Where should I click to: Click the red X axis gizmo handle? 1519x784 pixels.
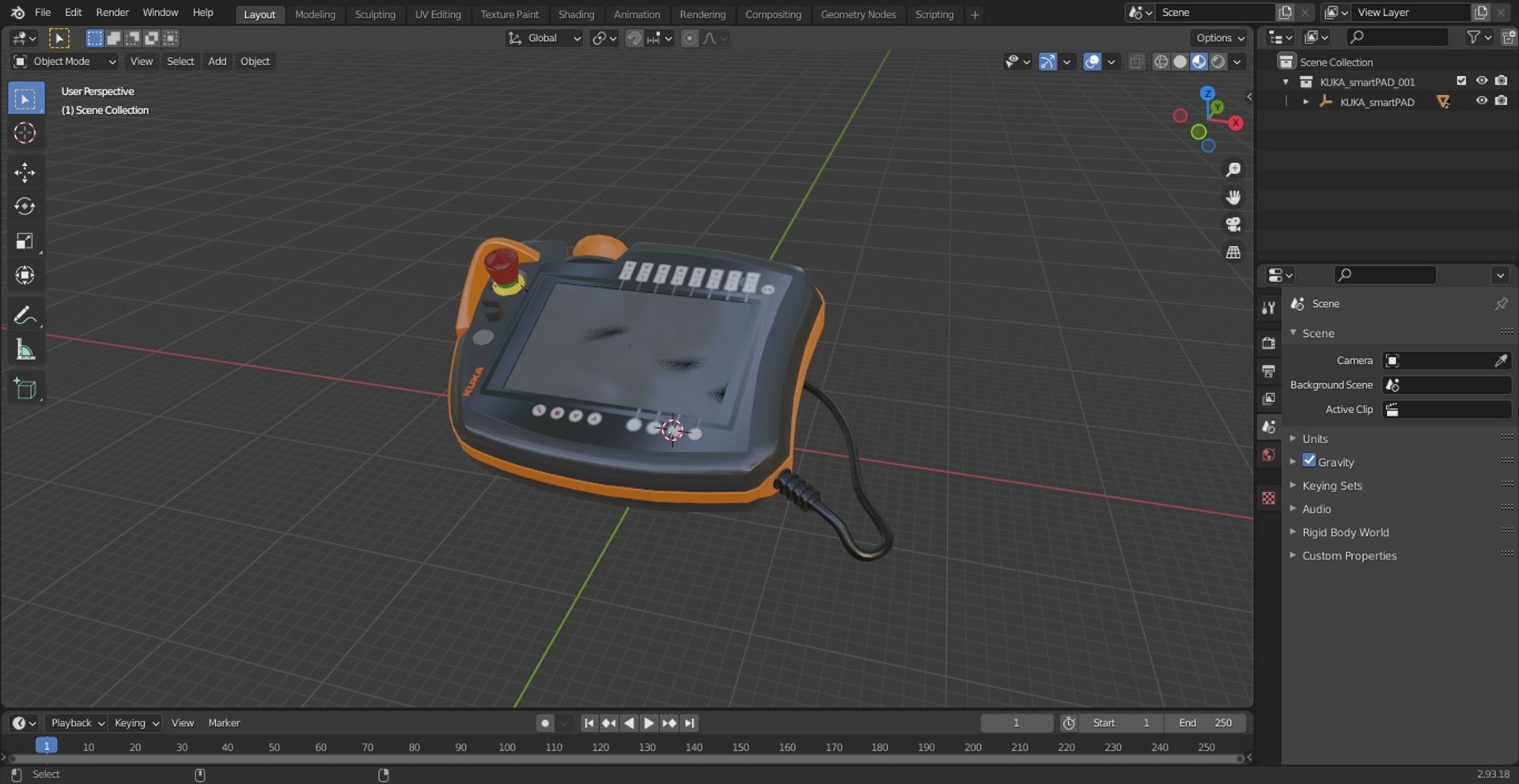(x=1235, y=123)
